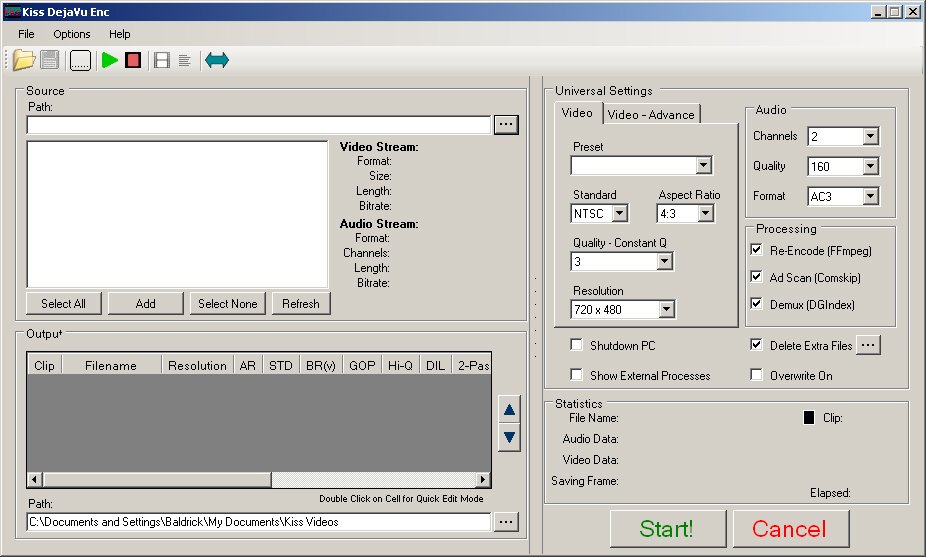
Task: Click the 2-Pas column header
Action: [x=472, y=366]
